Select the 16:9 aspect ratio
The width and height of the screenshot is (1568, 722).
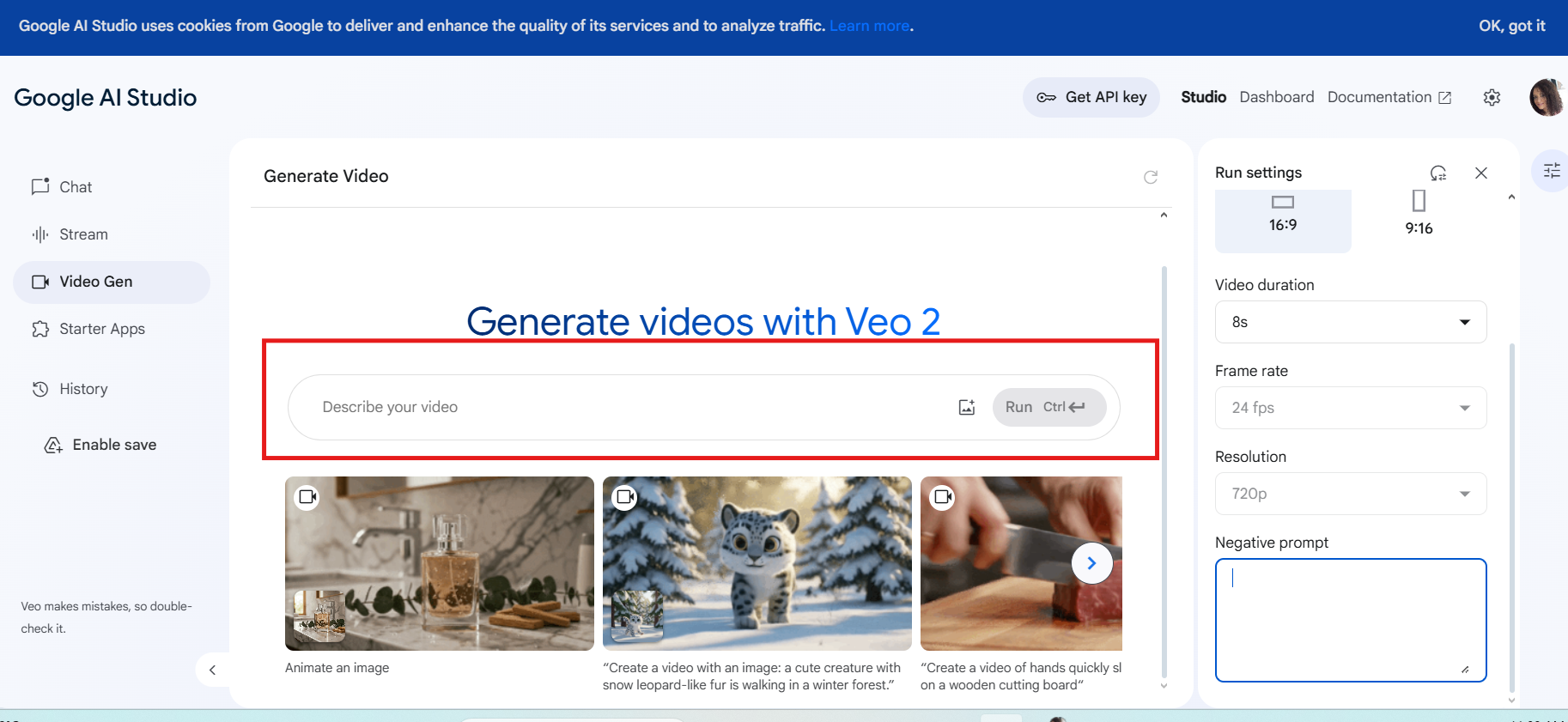1283,215
